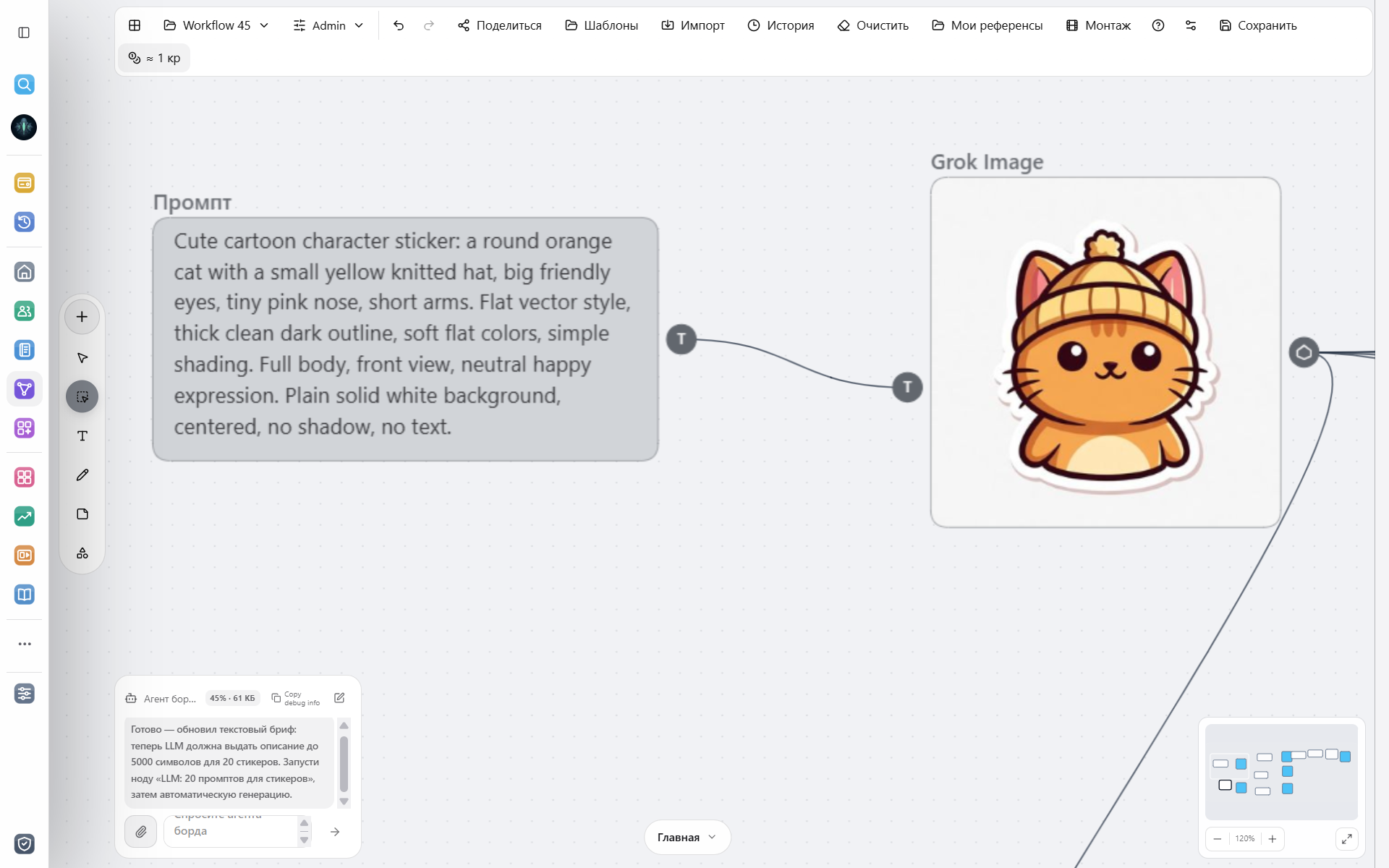
Task: Open the home icon in sidebar
Action: tap(24, 272)
